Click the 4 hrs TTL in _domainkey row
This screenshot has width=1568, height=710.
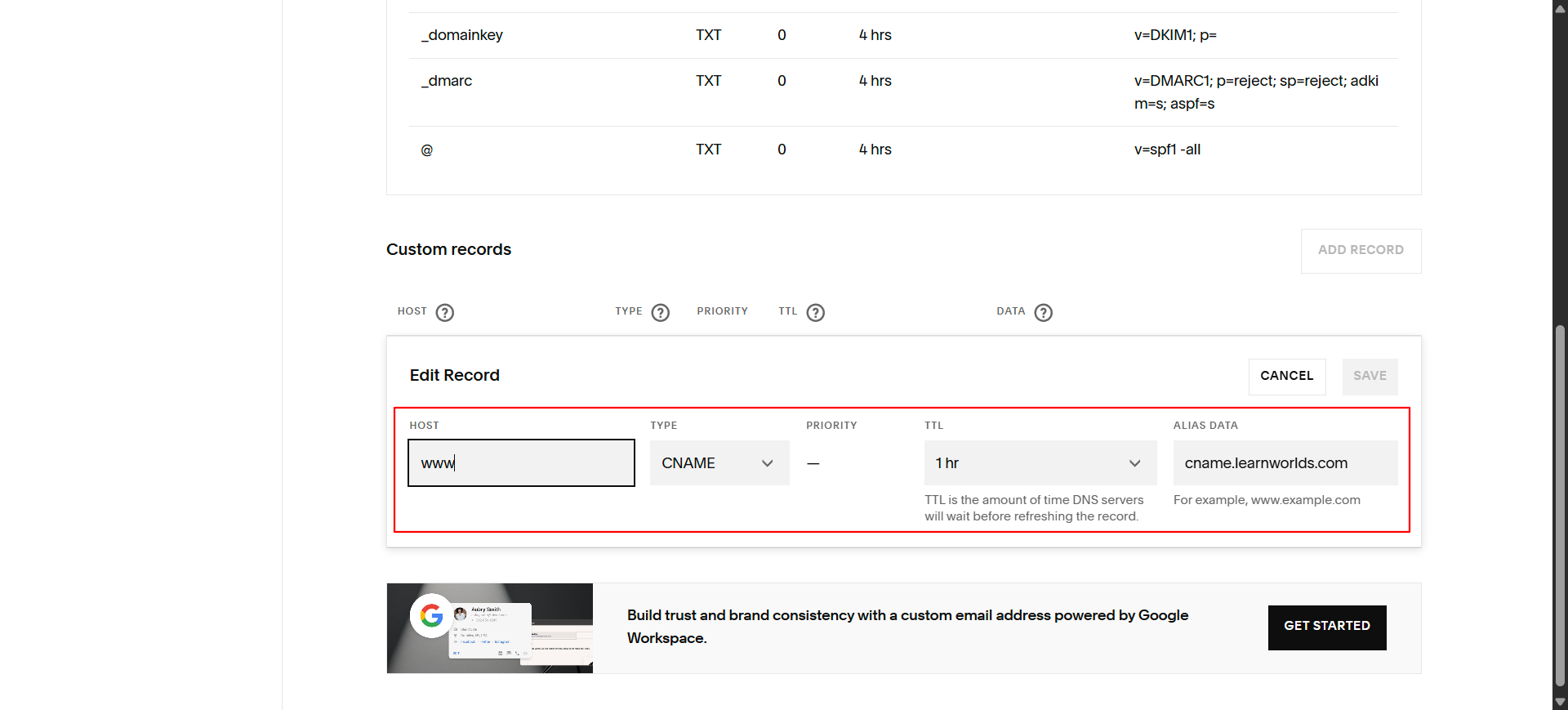pyautogui.click(x=875, y=35)
